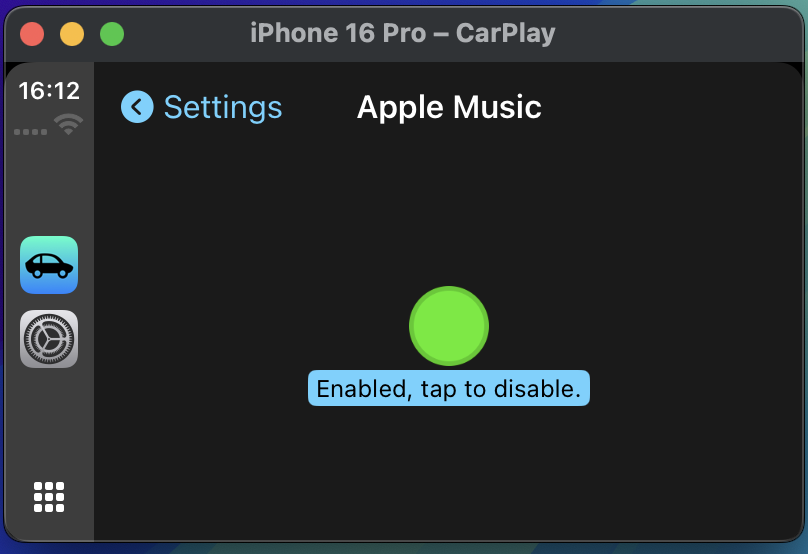Click the Apple Music page title
The image size is (808, 554).
click(x=449, y=107)
